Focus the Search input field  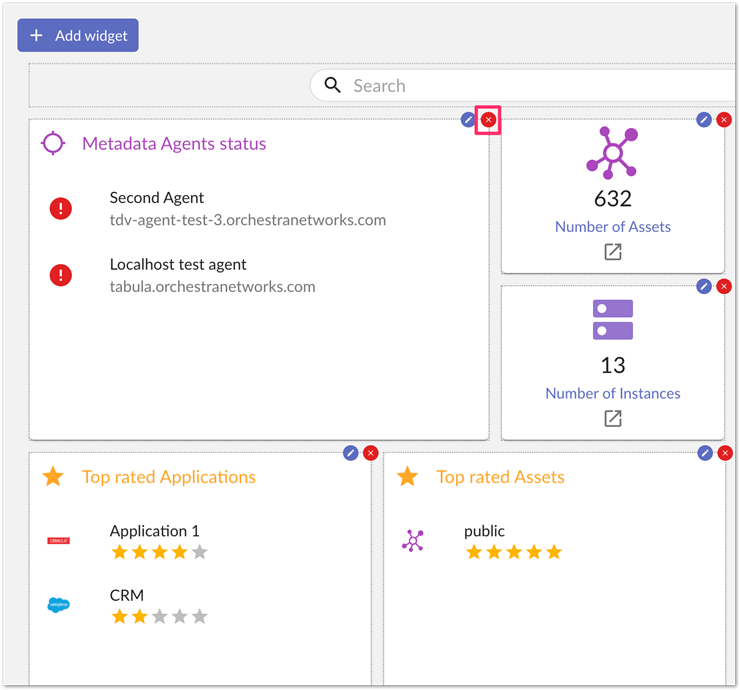(522, 86)
